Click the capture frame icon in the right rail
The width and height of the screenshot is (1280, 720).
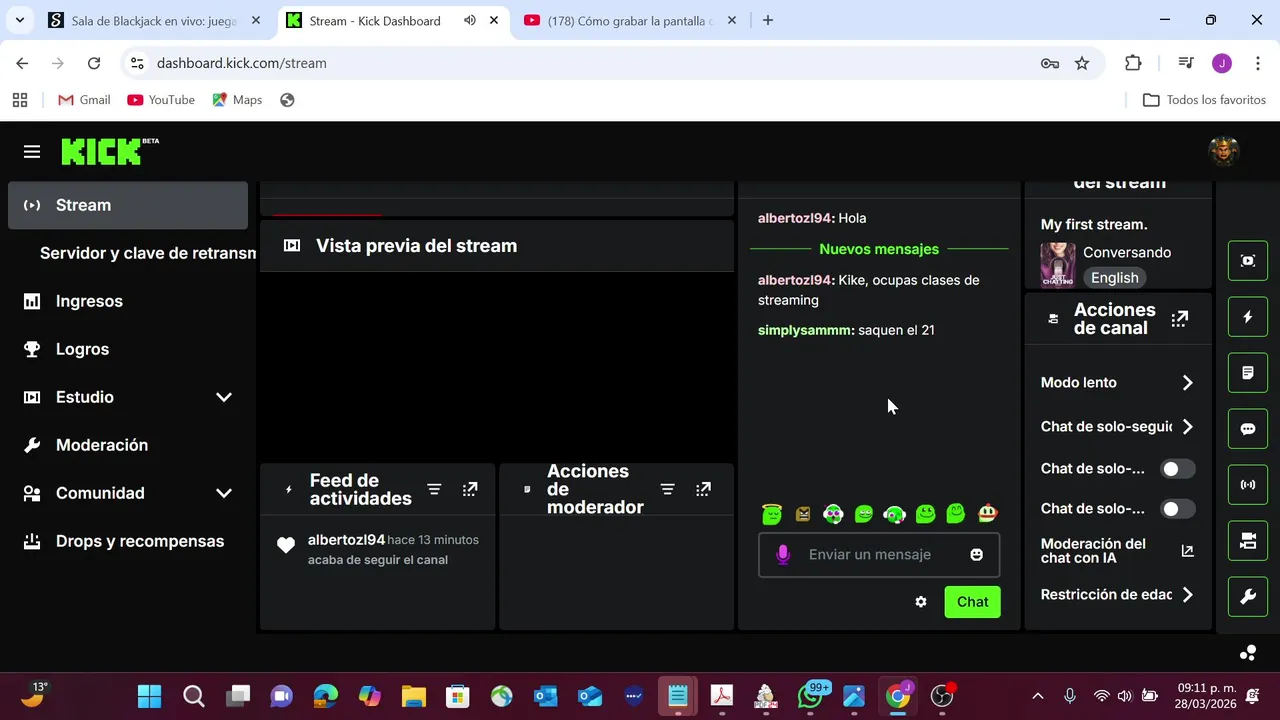(1248, 261)
